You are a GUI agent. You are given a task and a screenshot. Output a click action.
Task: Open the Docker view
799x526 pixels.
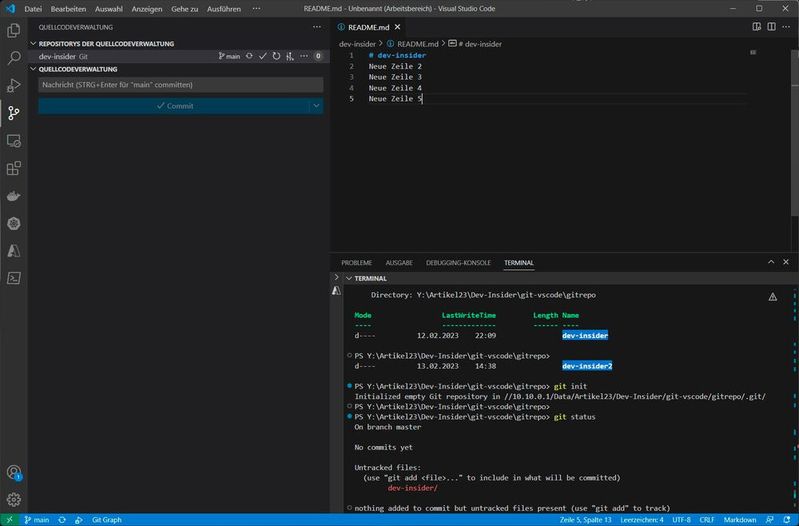pyautogui.click(x=14, y=196)
